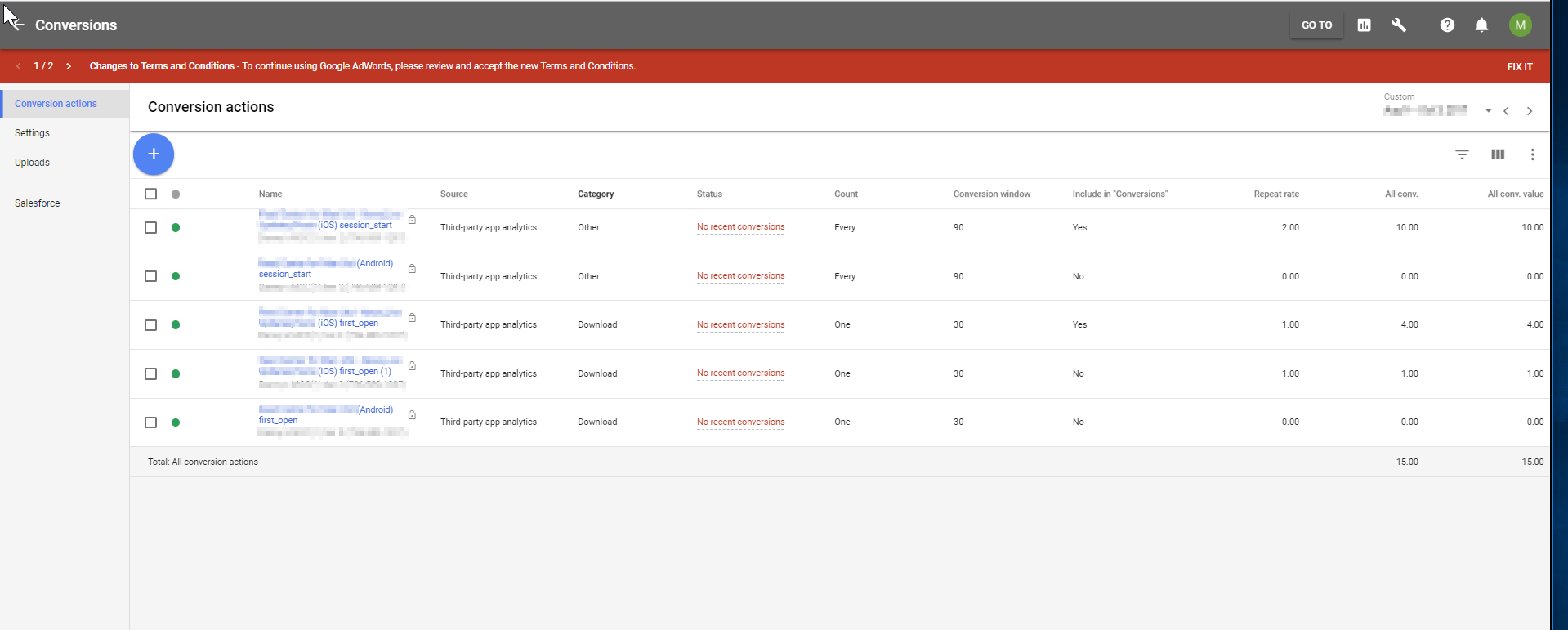Check the box for Android first_open row
Screen dimensions: 1568x630
[x=150, y=422]
